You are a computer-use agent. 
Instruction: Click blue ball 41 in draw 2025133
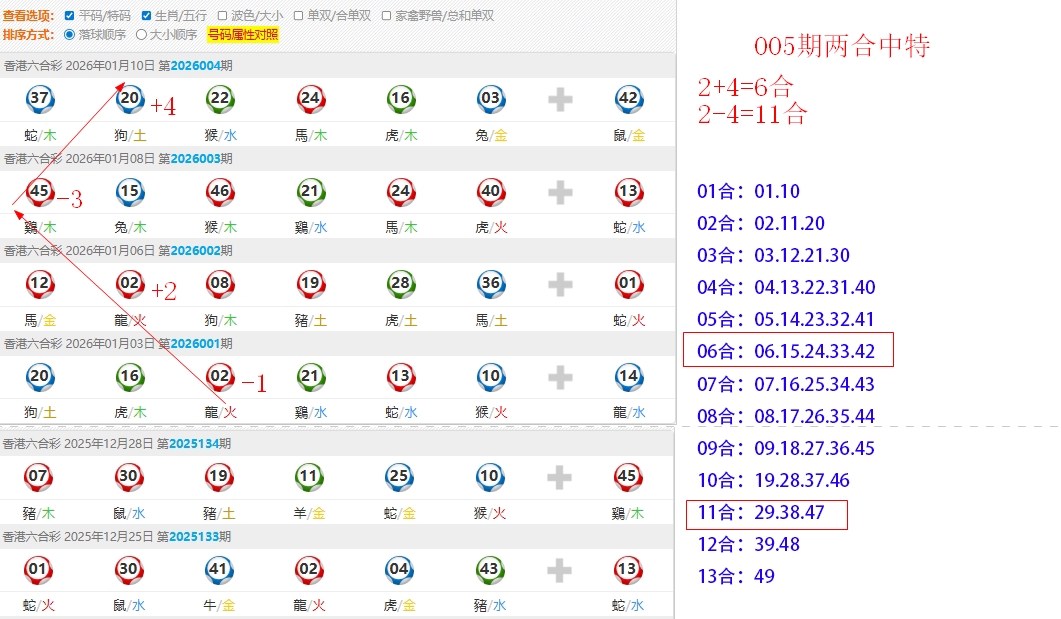tap(220, 570)
